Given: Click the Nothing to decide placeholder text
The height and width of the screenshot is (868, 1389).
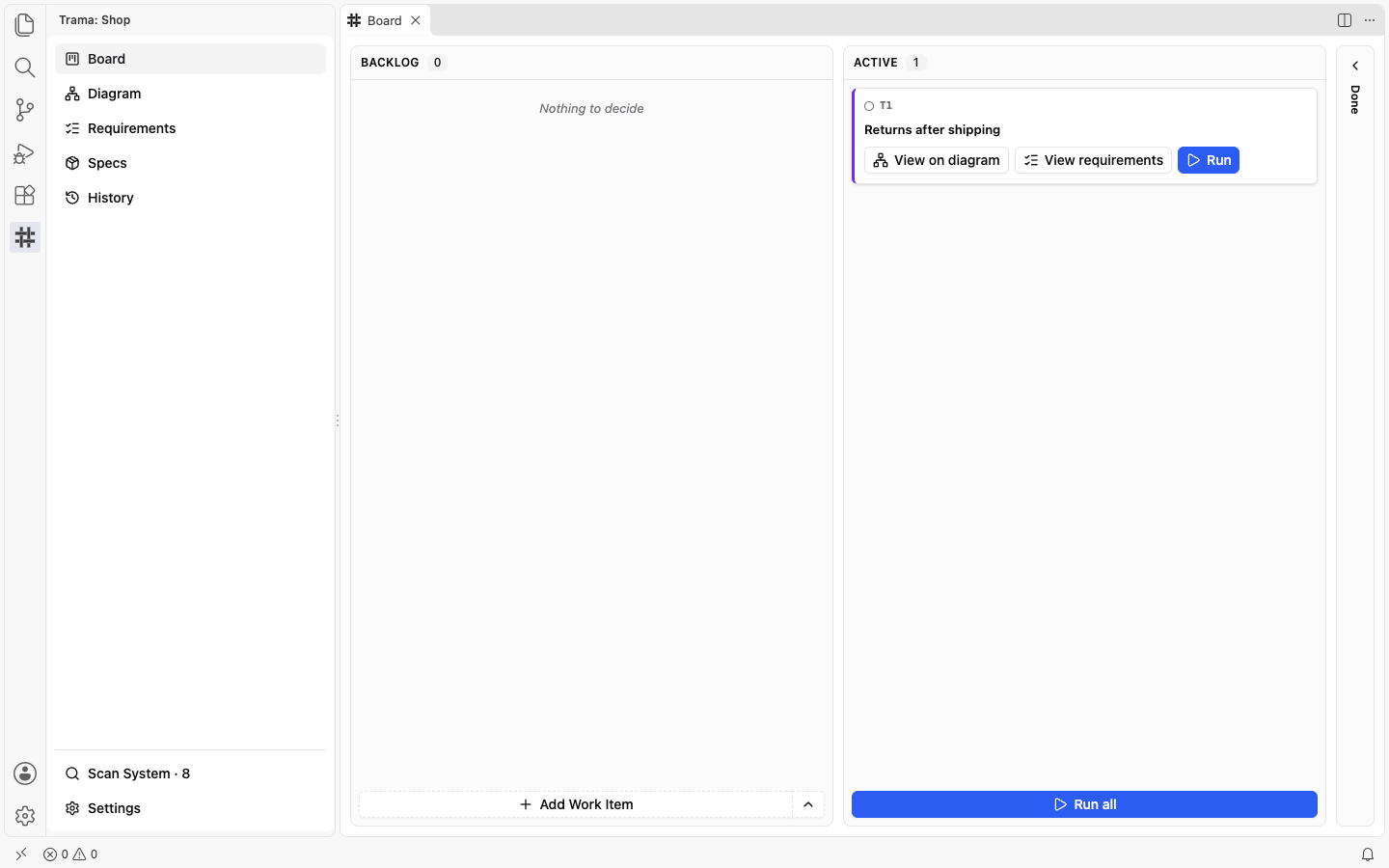Looking at the screenshot, I should pyautogui.click(x=591, y=109).
